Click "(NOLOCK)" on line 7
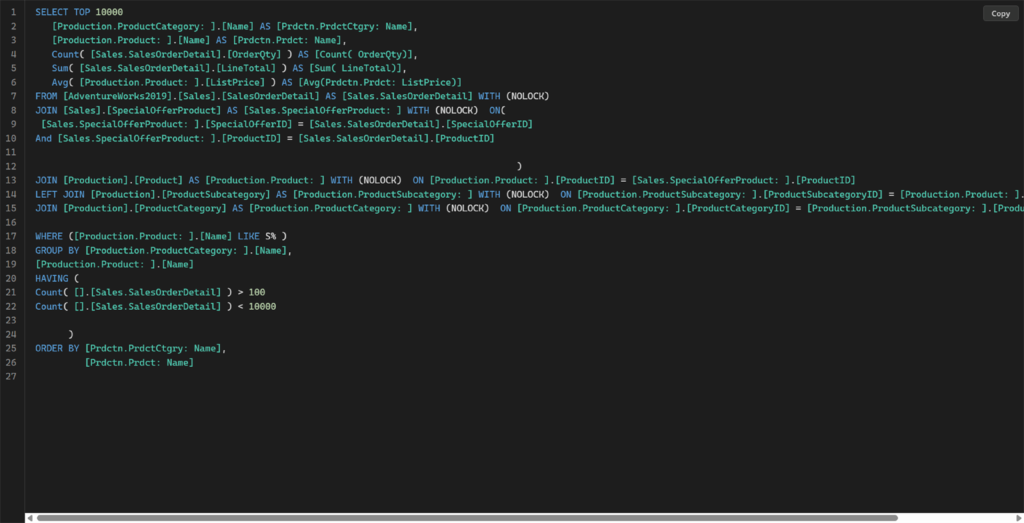Screen dimensions: 1024x523 click(x=528, y=96)
